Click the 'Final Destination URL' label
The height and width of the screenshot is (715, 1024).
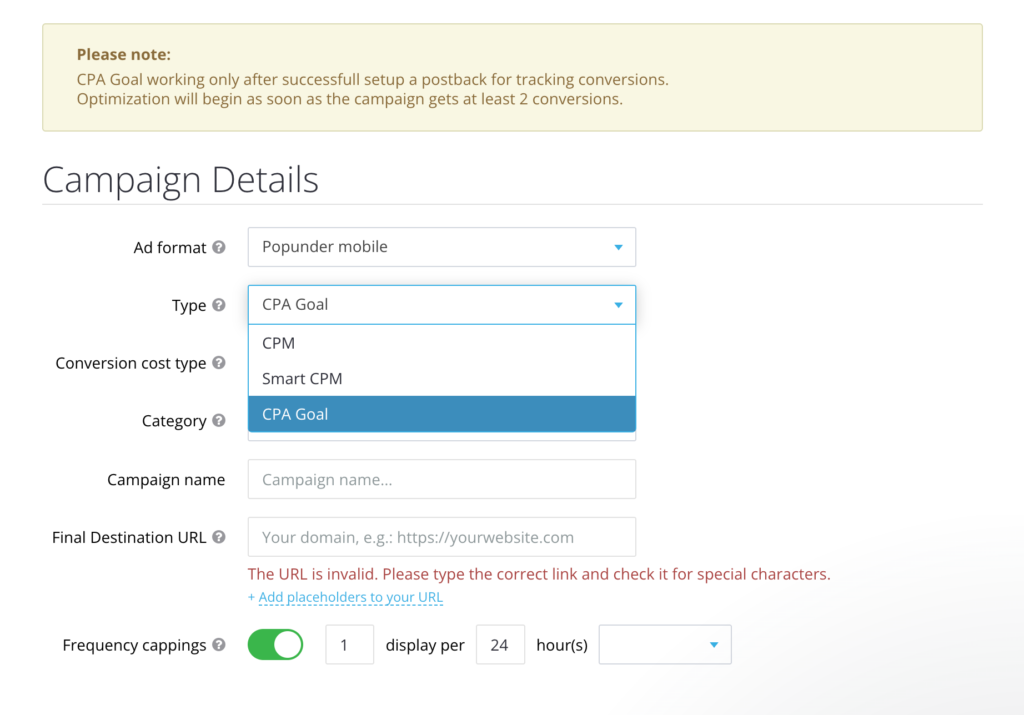[x=129, y=537]
